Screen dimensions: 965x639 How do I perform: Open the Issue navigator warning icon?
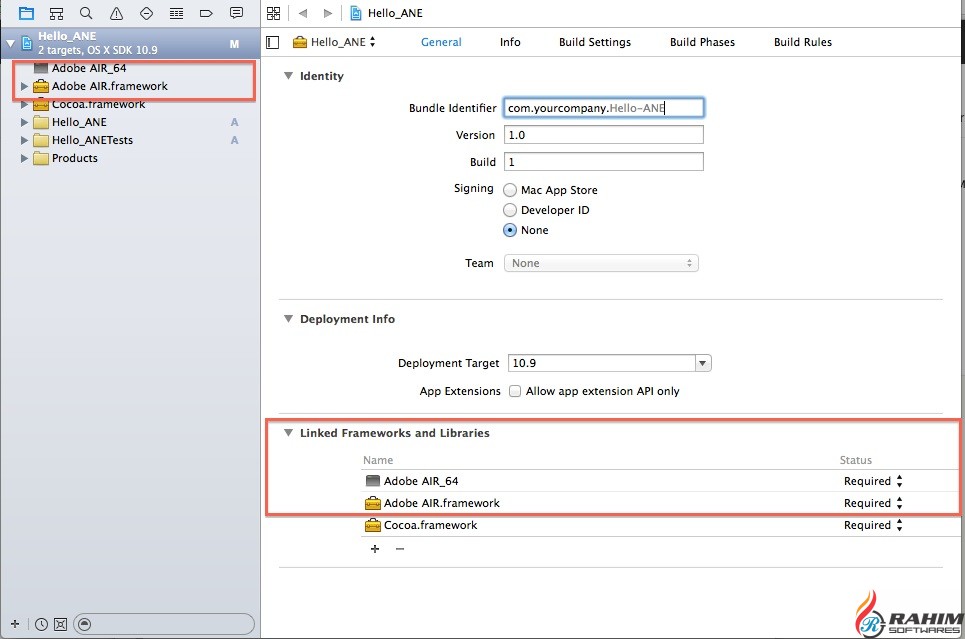click(x=116, y=13)
